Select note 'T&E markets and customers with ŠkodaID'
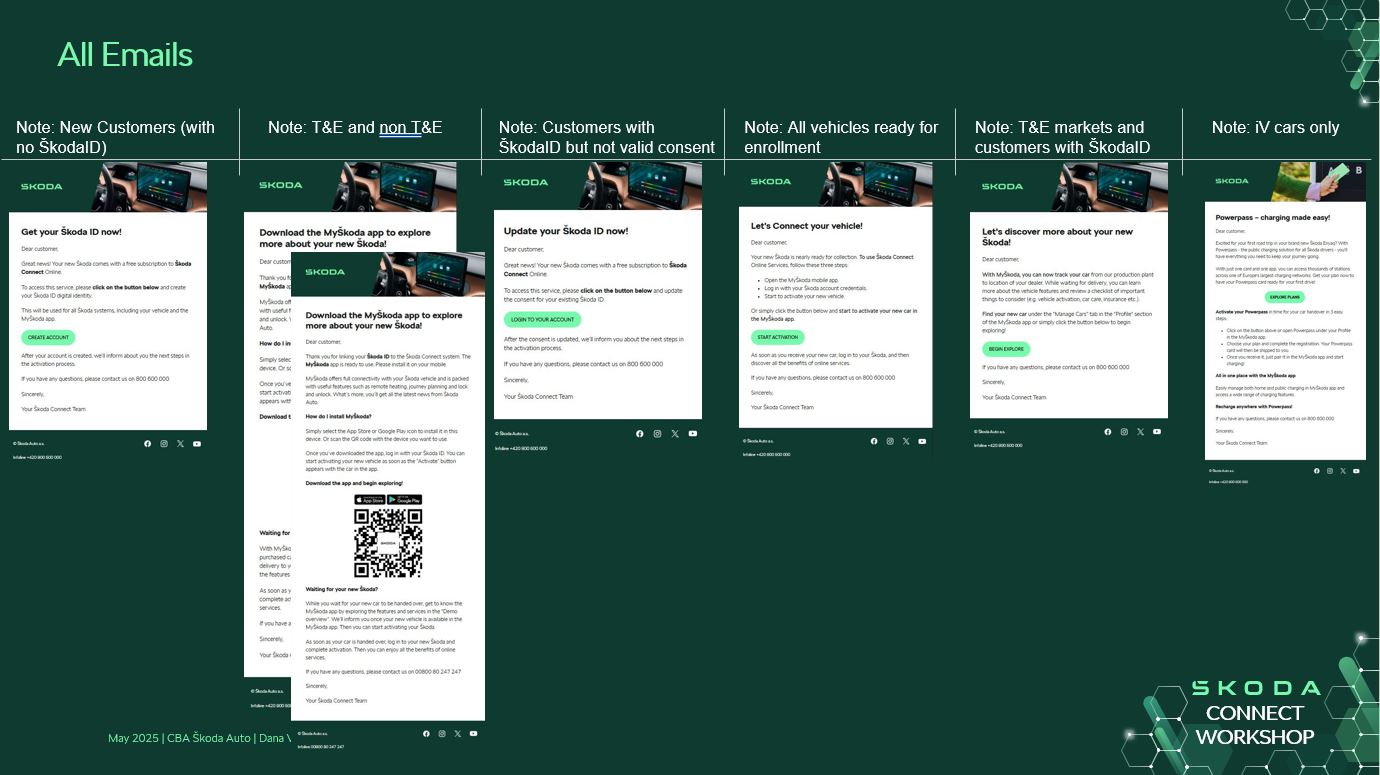 coord(1062,137)
